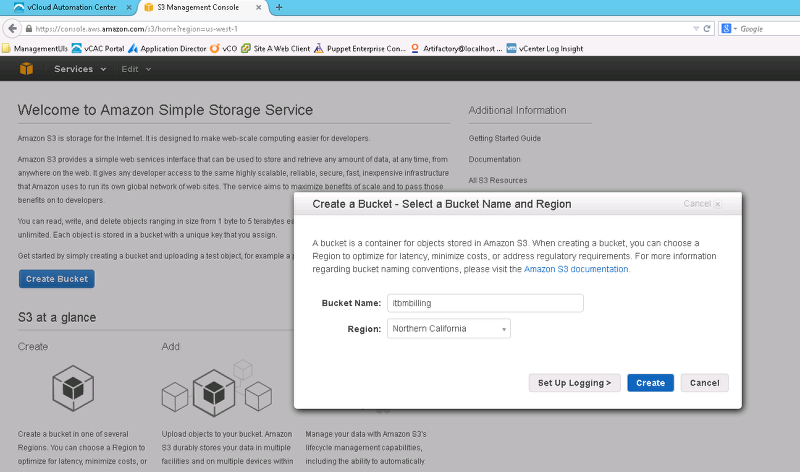Image resolution: width=800 pixels, height=472 pixels.
Task: Open Puppet Enterprise Console bookmark
Action: pyautogui.click(x=360, y=48)
